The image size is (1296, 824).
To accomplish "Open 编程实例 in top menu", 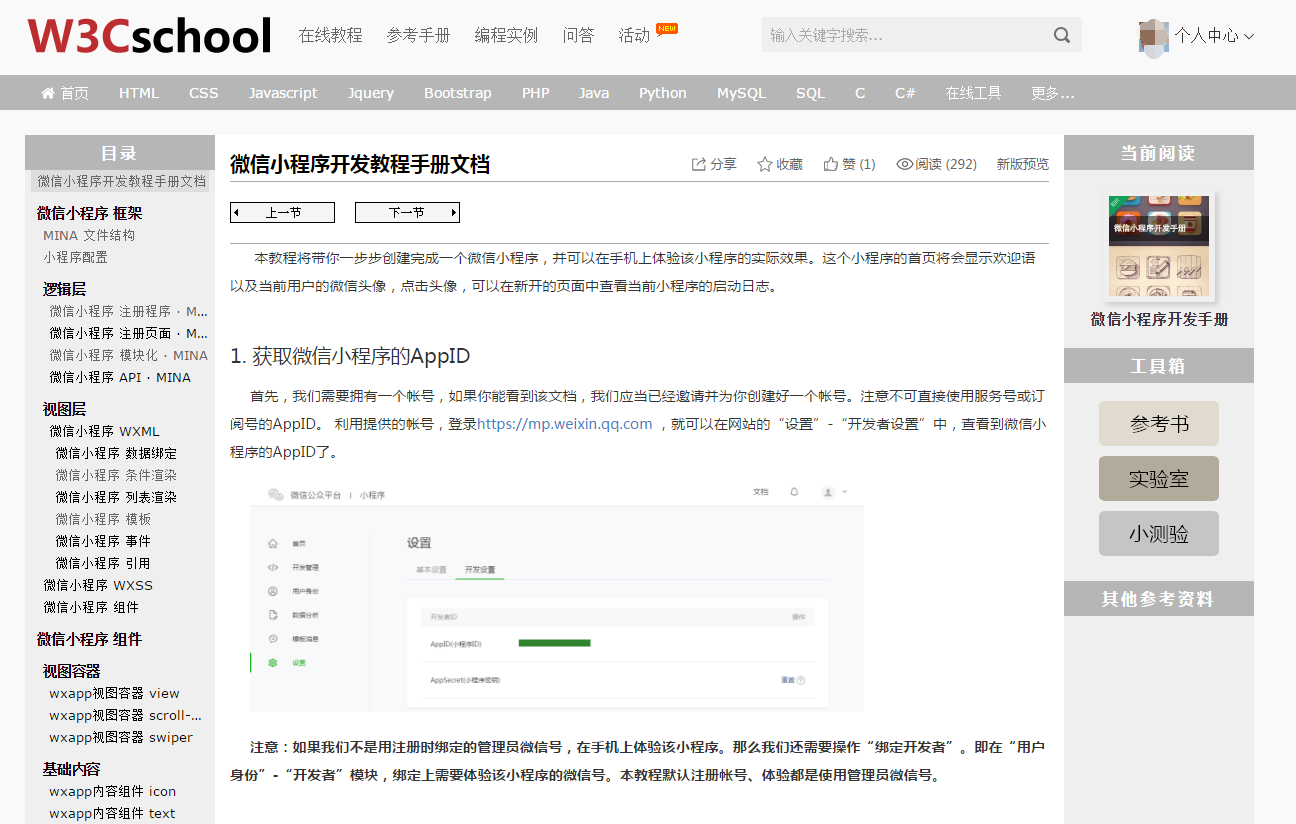I will (x=506, y=35).
